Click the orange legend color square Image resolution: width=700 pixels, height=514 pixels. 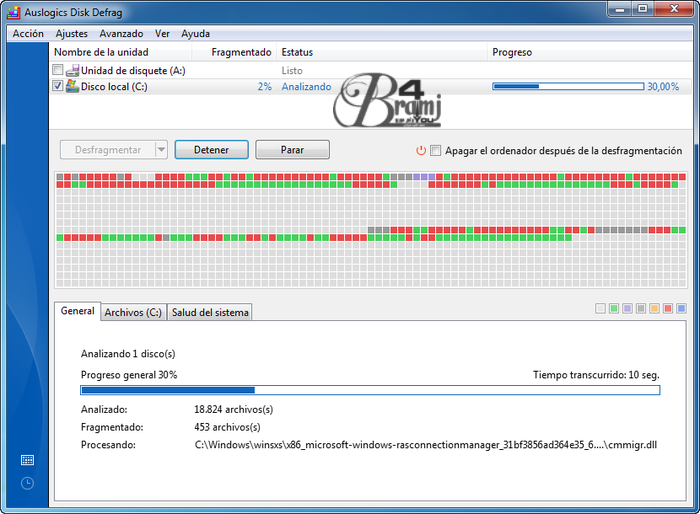pyautogui.click(x=654, y=308)
